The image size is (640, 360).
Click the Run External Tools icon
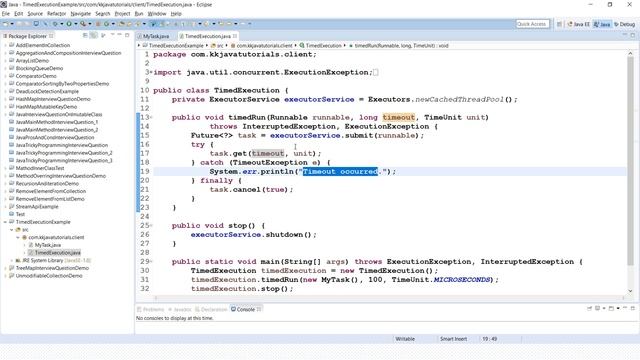point(83,24)
